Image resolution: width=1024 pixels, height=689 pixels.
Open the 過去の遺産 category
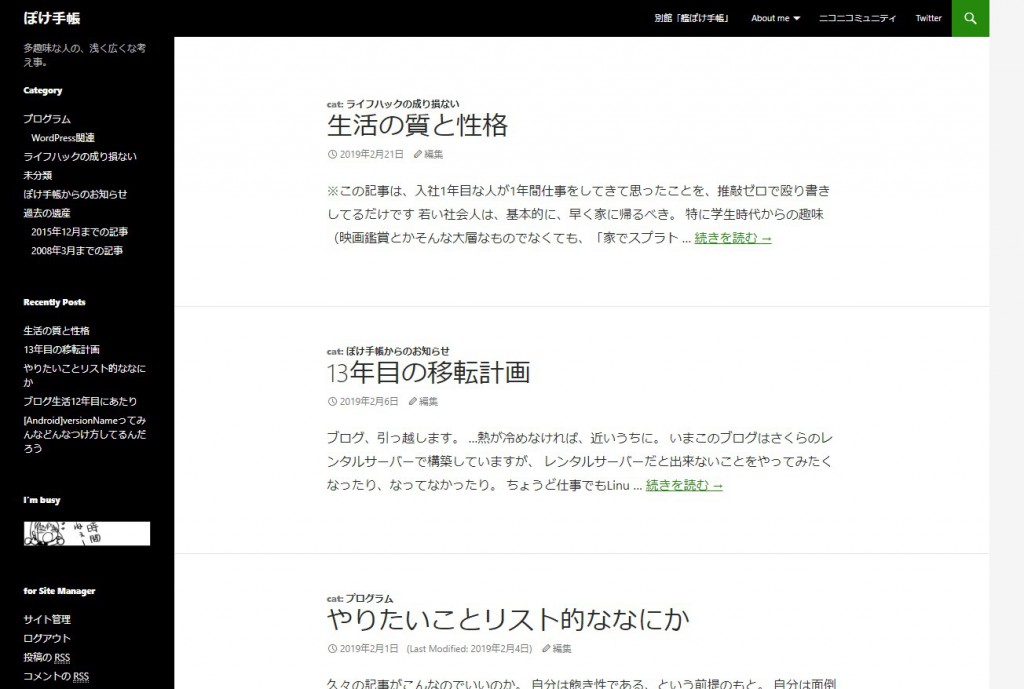coord(47,214)
